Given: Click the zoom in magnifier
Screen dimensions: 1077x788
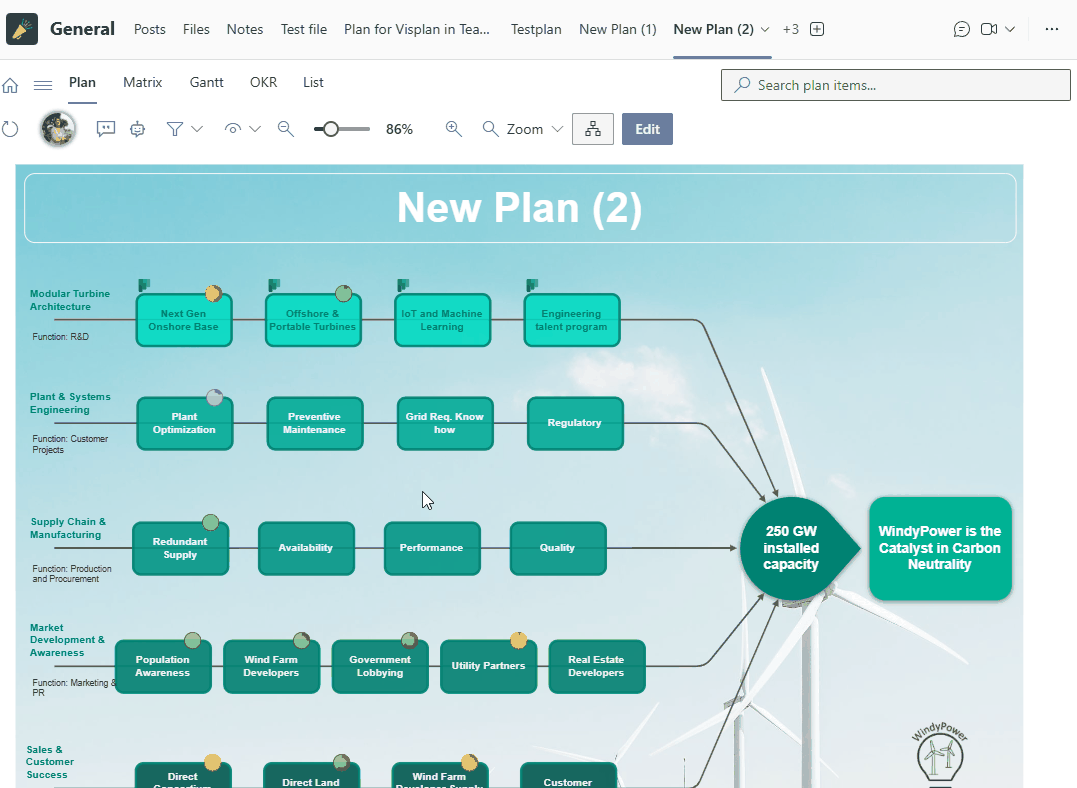Looking at the screenshot, I should point(454,129).
